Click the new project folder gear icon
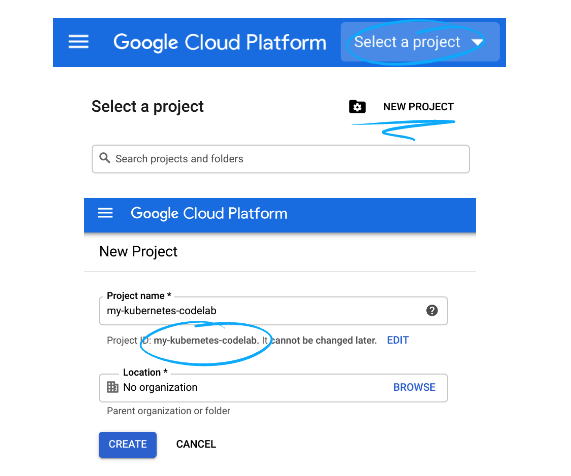Screen dimensions: 571x476 point(357,107)
